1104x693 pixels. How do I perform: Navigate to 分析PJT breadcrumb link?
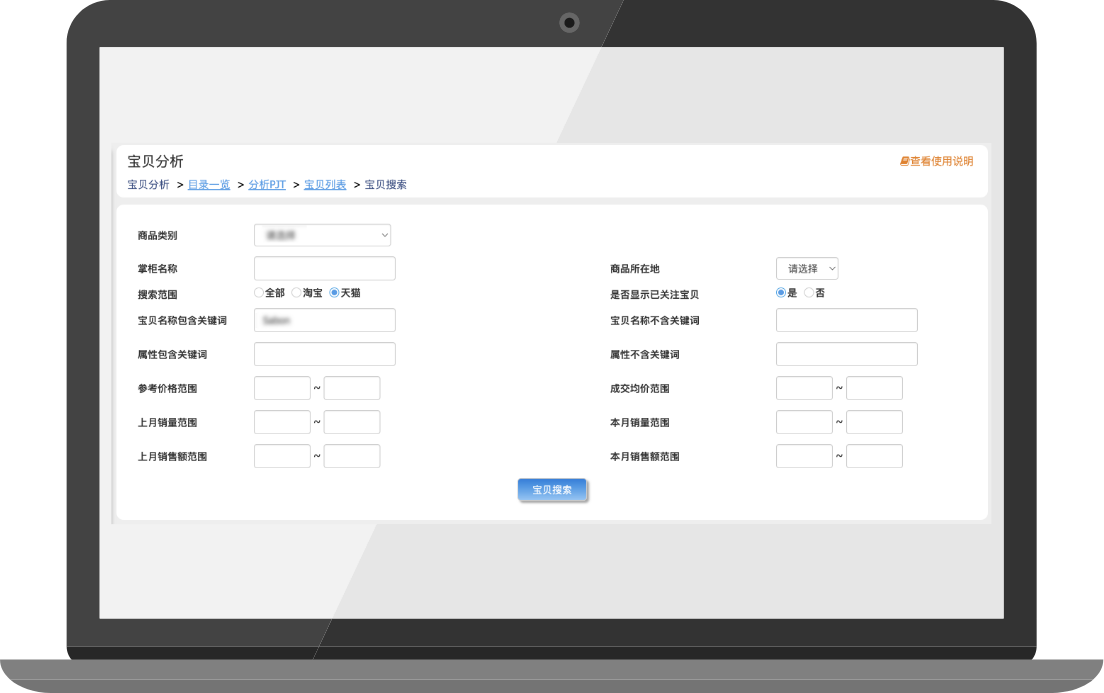(267, 185)
